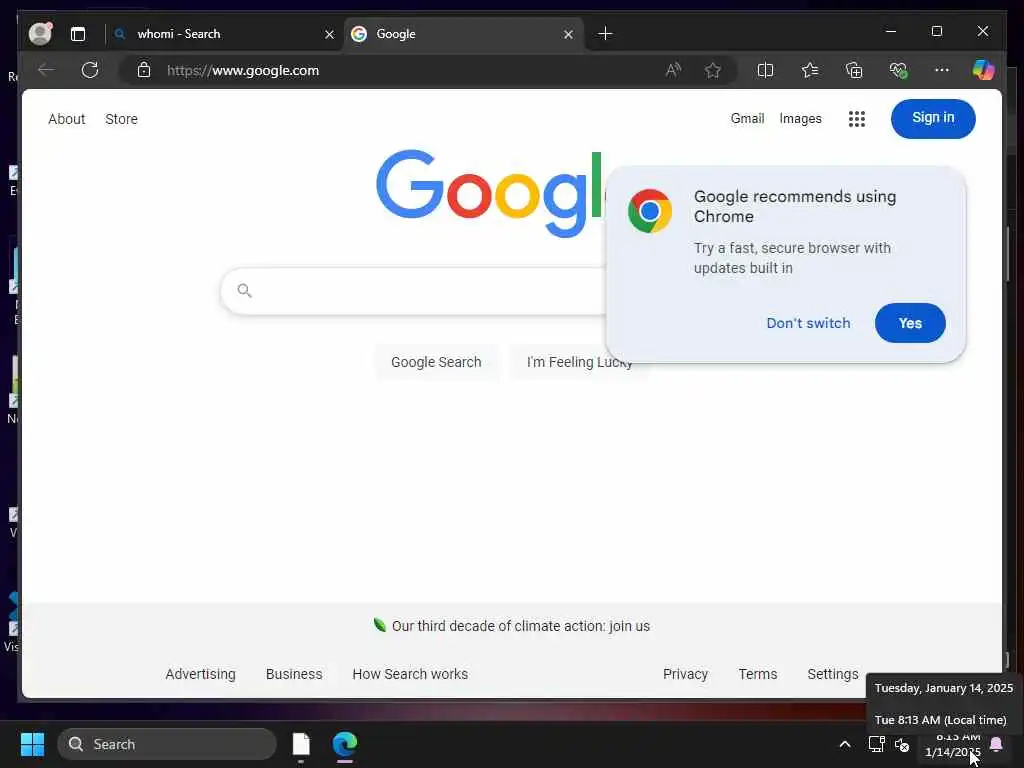
Task: Click I'm Feeling Lucky button
Action: [579, 362]
